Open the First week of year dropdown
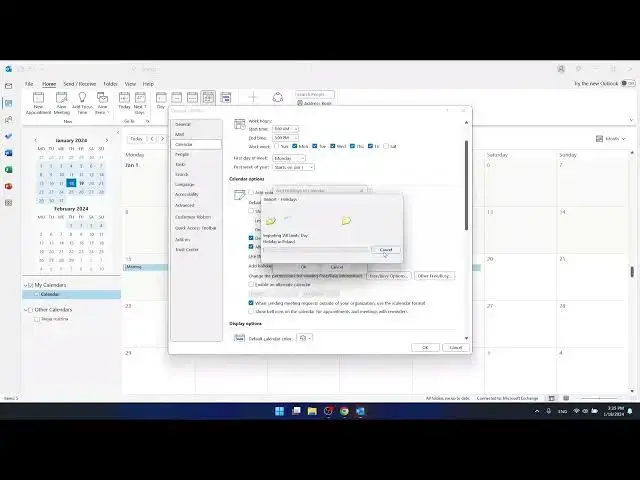Image resolution: width=640 pixels, height=480 pixels. [x=293, y=167]
